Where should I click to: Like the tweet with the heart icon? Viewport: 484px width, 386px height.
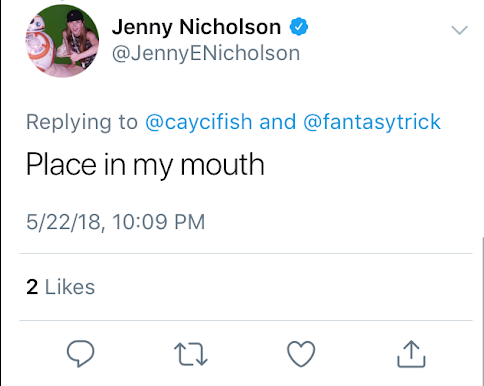click(x=301, y=354)
